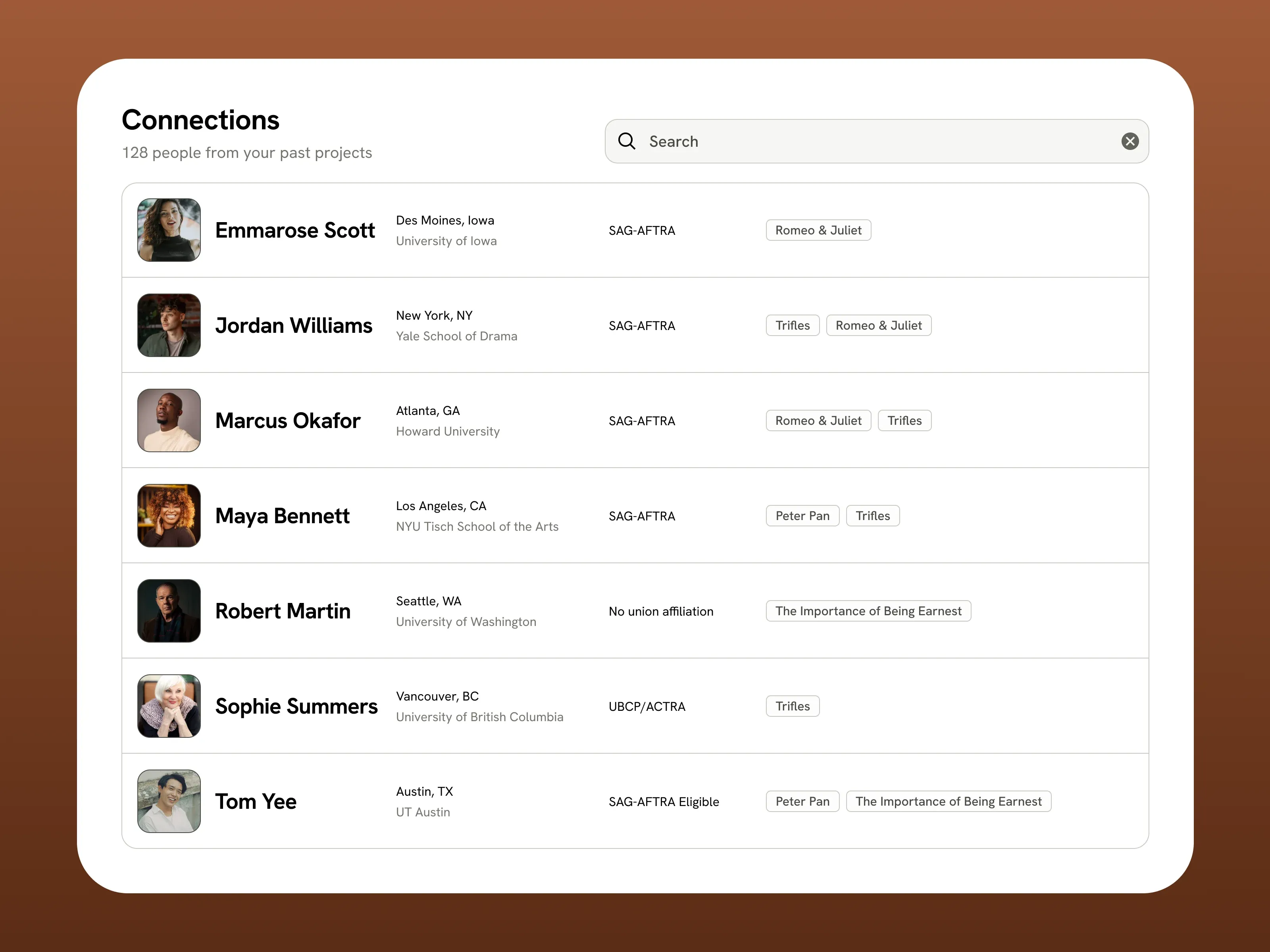Screen dimensions: 1270x952
Task: Click Peter Pan tag in Maya Bennett's row
Action: click(802, 516)
